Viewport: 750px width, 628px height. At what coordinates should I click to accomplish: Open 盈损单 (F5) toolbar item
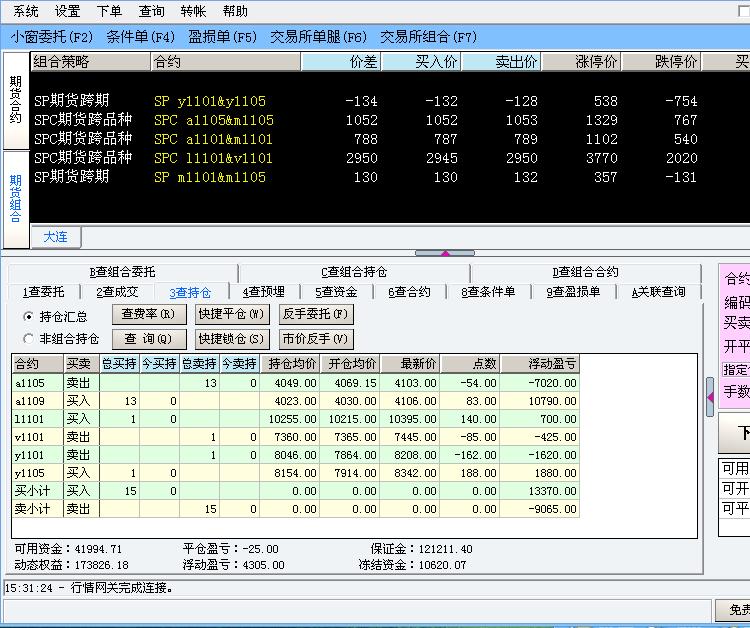pos(222,37)
